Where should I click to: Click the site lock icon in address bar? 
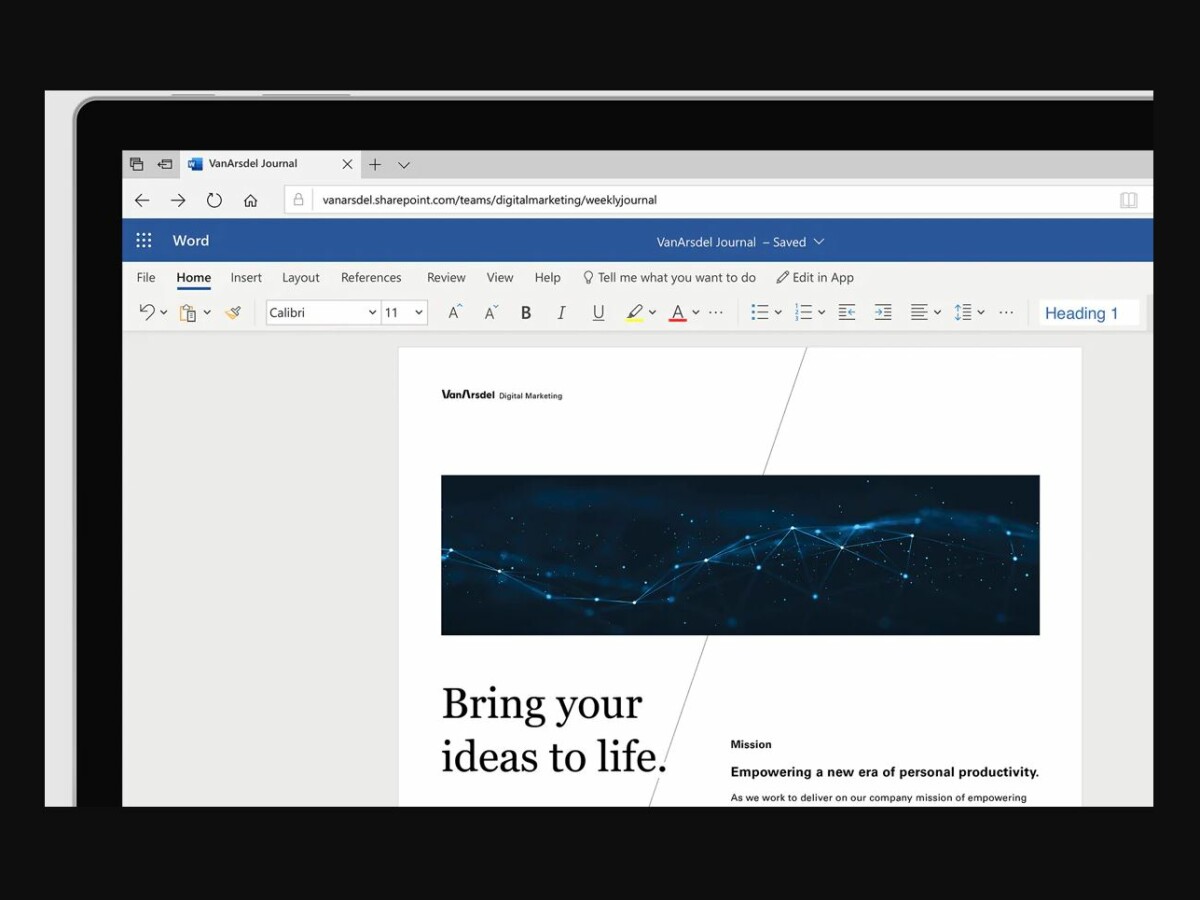[x=298, y=200]
